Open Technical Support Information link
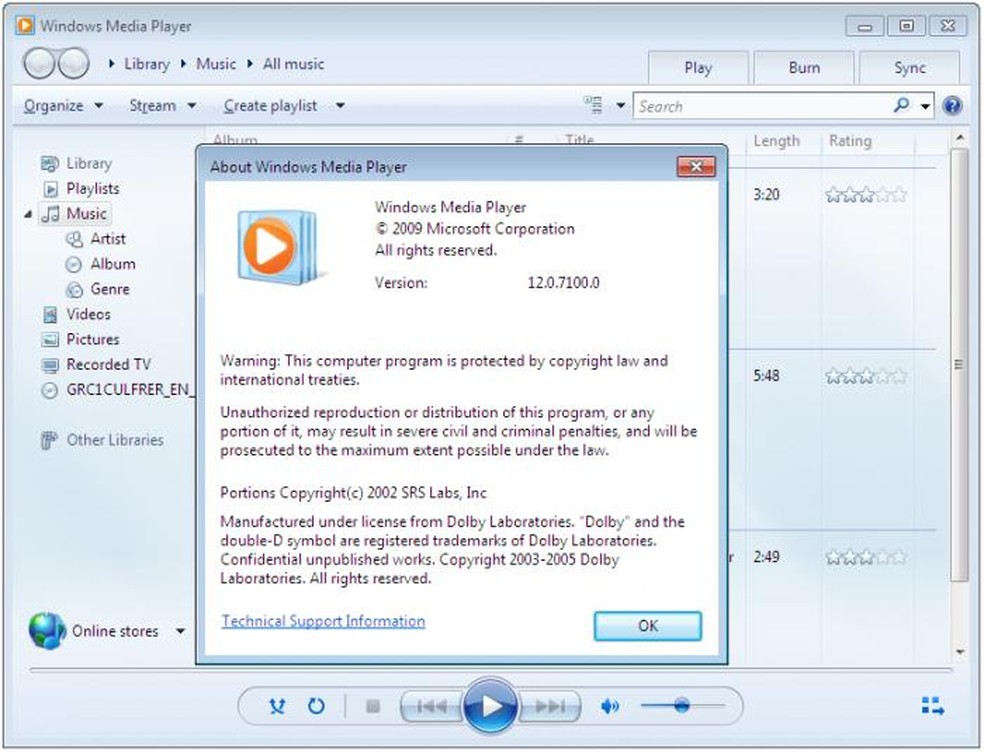This screenshot has height=752, width=984. pyautogui.click(x=320, y=621)
